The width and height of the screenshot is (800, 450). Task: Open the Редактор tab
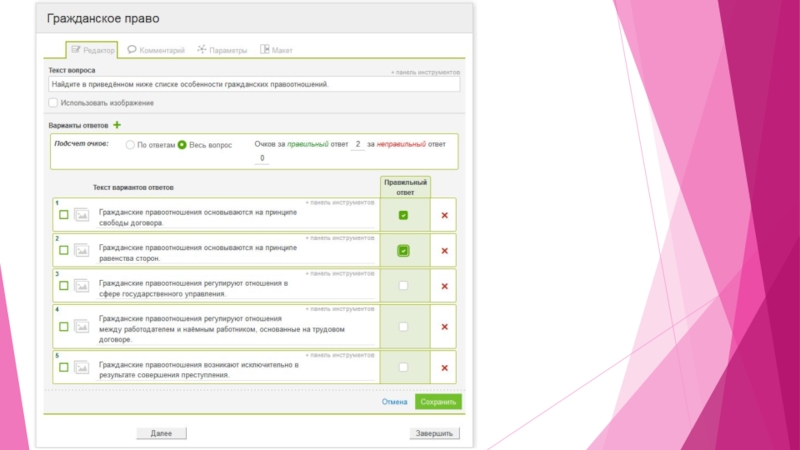tap(92, 50)
